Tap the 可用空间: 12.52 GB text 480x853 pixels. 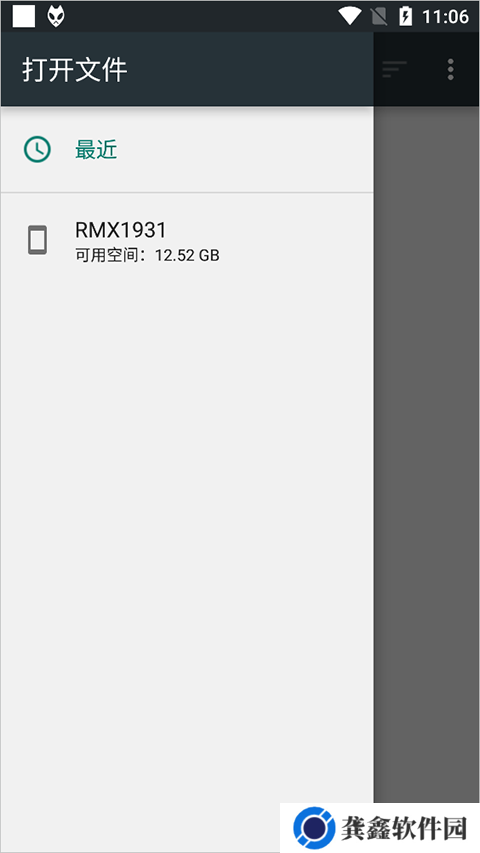(147, 255)
